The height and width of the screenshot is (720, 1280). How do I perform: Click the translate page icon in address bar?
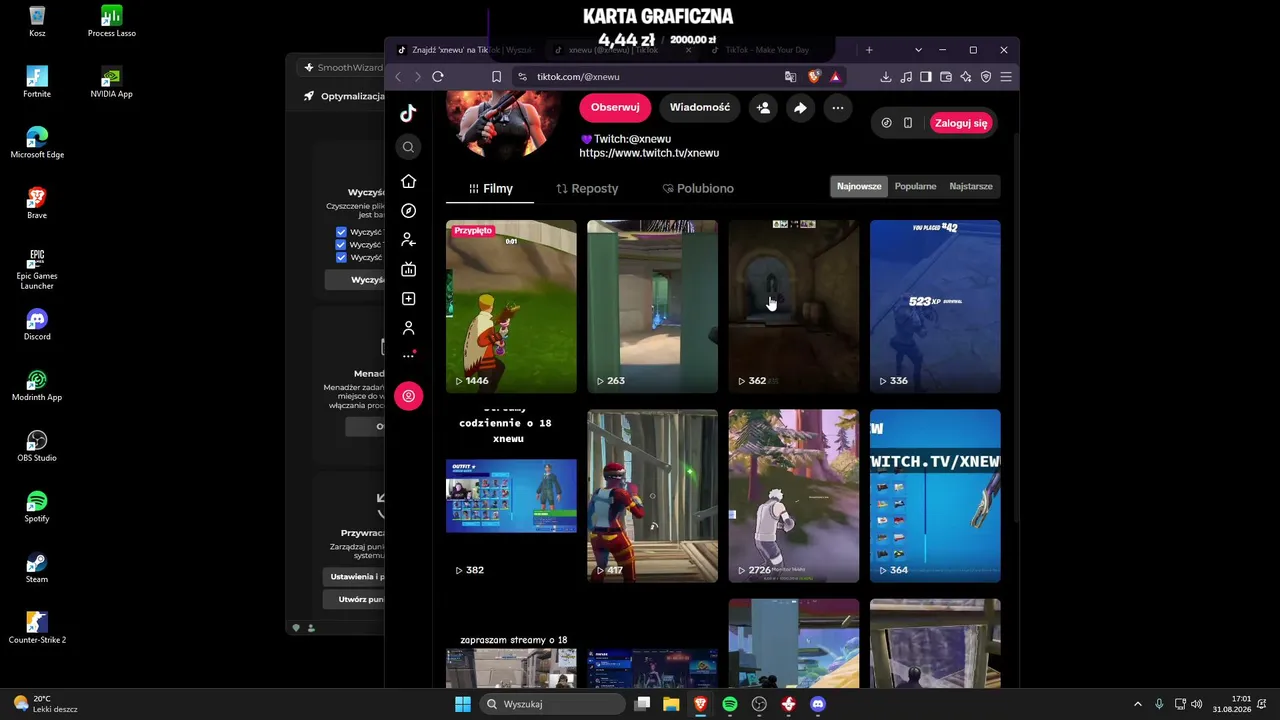pos(791,77)
